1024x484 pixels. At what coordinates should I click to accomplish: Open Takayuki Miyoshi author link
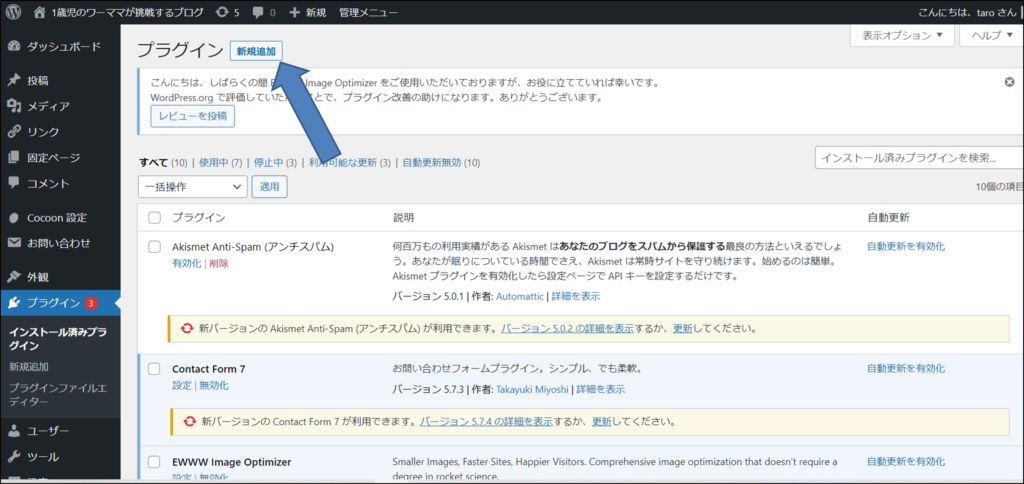click(x=532, y=389)
